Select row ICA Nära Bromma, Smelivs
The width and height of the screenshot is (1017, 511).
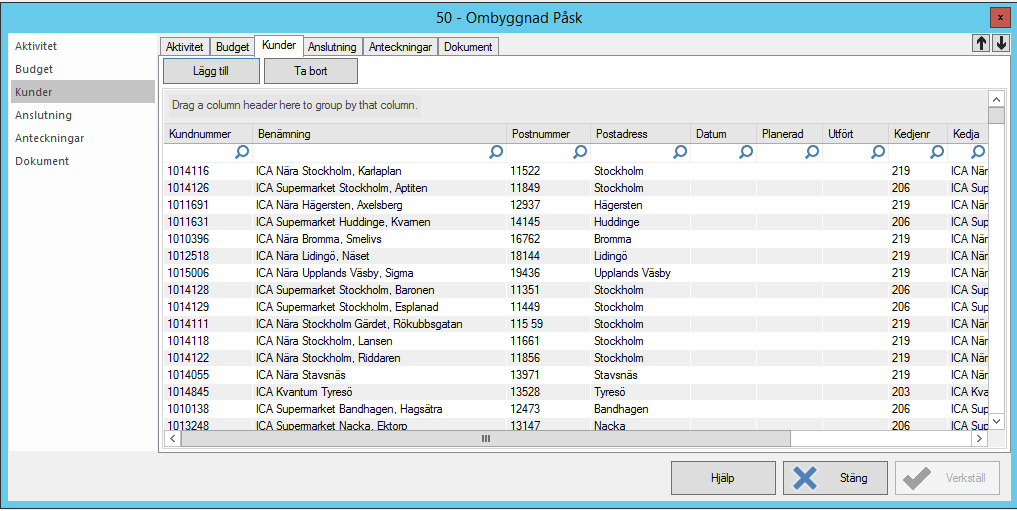576,239
